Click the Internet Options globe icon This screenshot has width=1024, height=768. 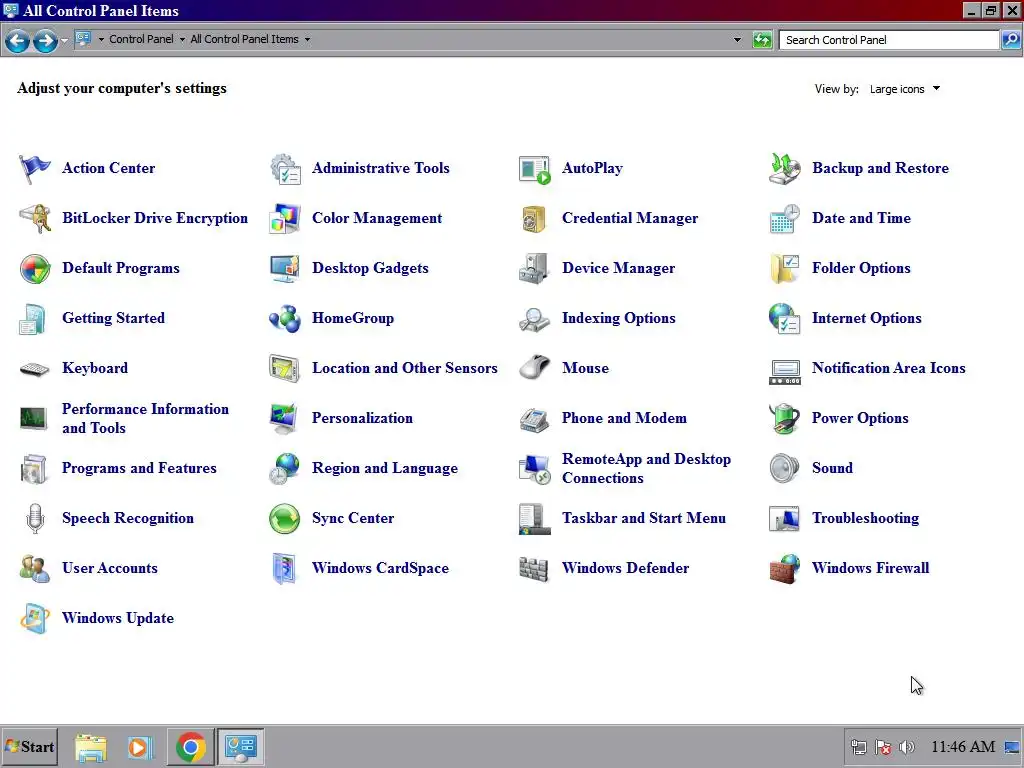tap(784, 319)
